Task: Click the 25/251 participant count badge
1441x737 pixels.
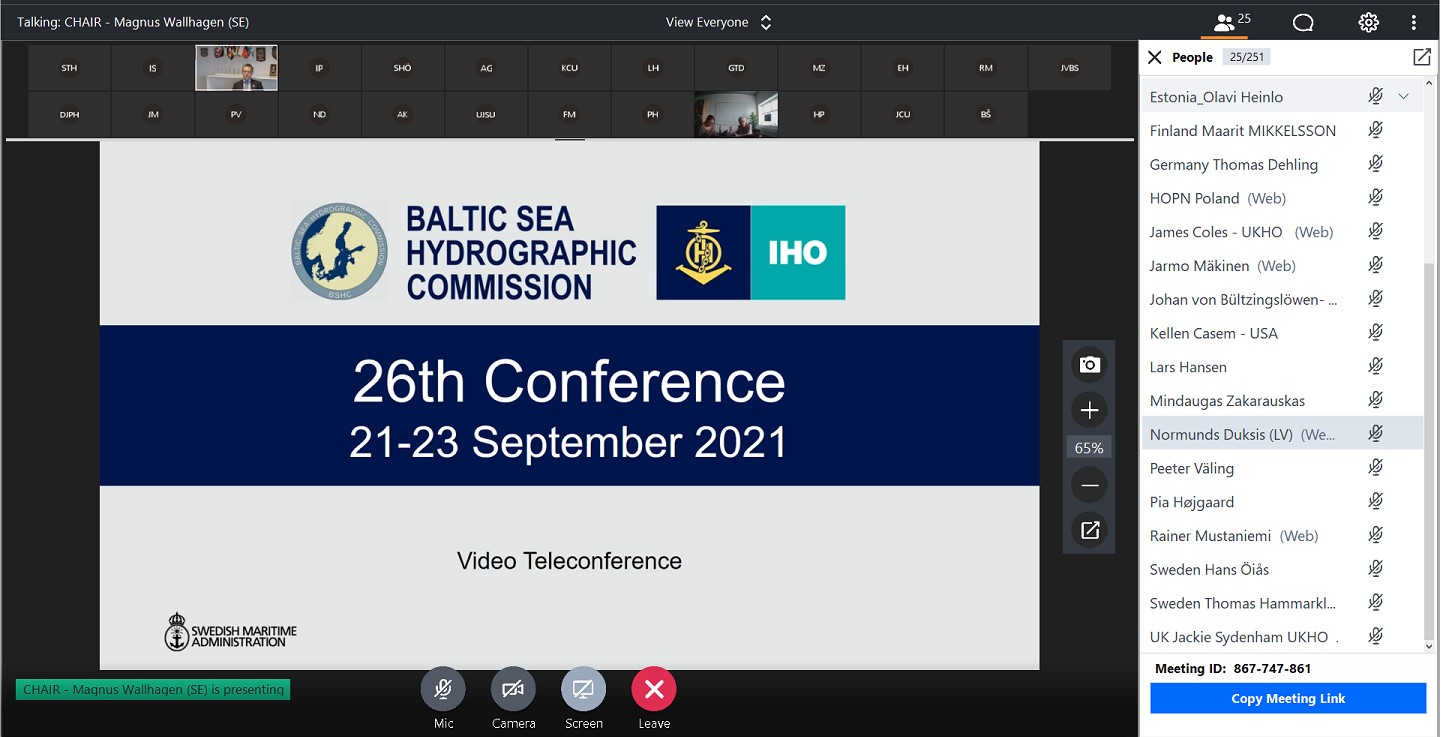Action: click(1246, 57)
